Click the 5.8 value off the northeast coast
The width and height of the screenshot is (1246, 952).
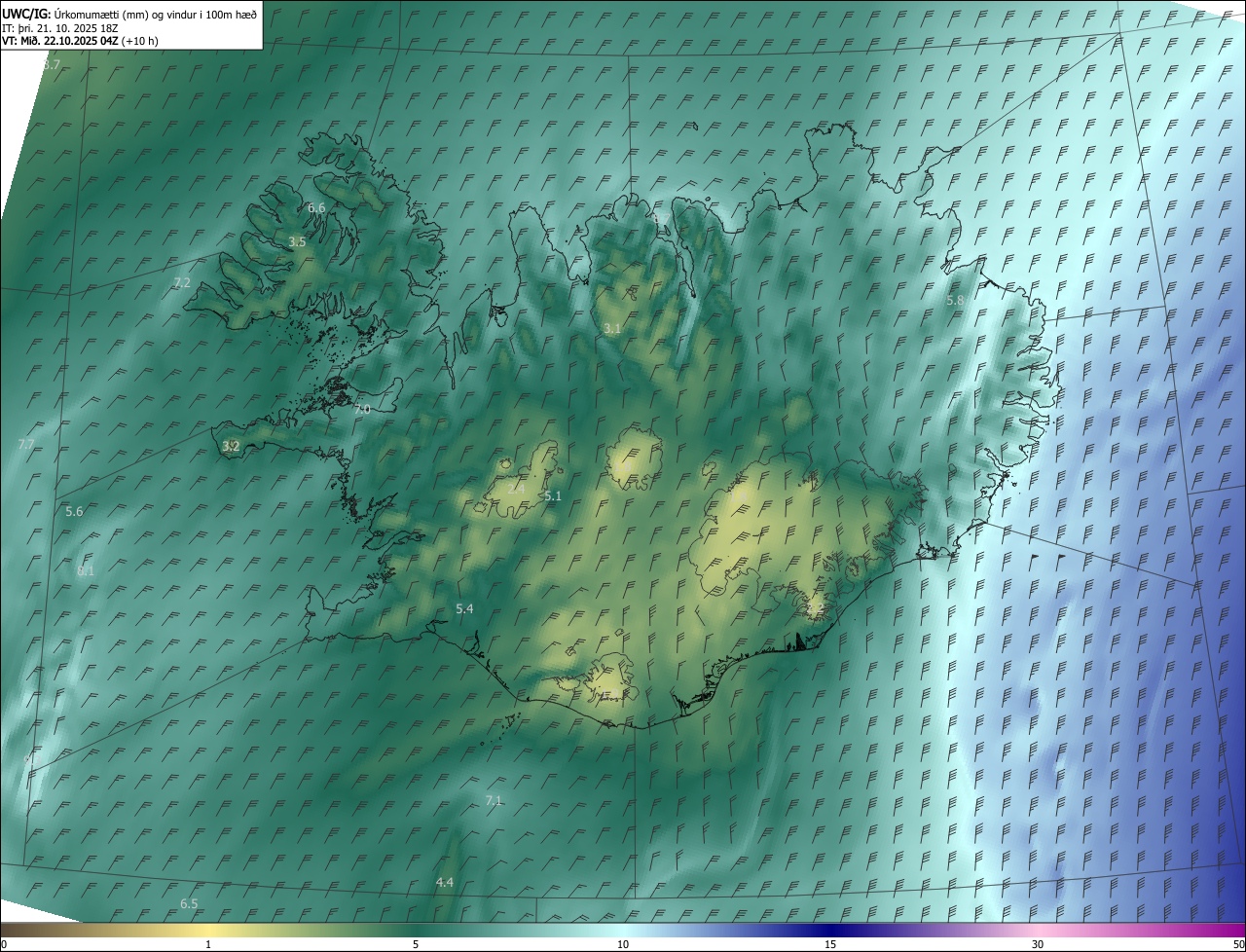click(955, 300)
